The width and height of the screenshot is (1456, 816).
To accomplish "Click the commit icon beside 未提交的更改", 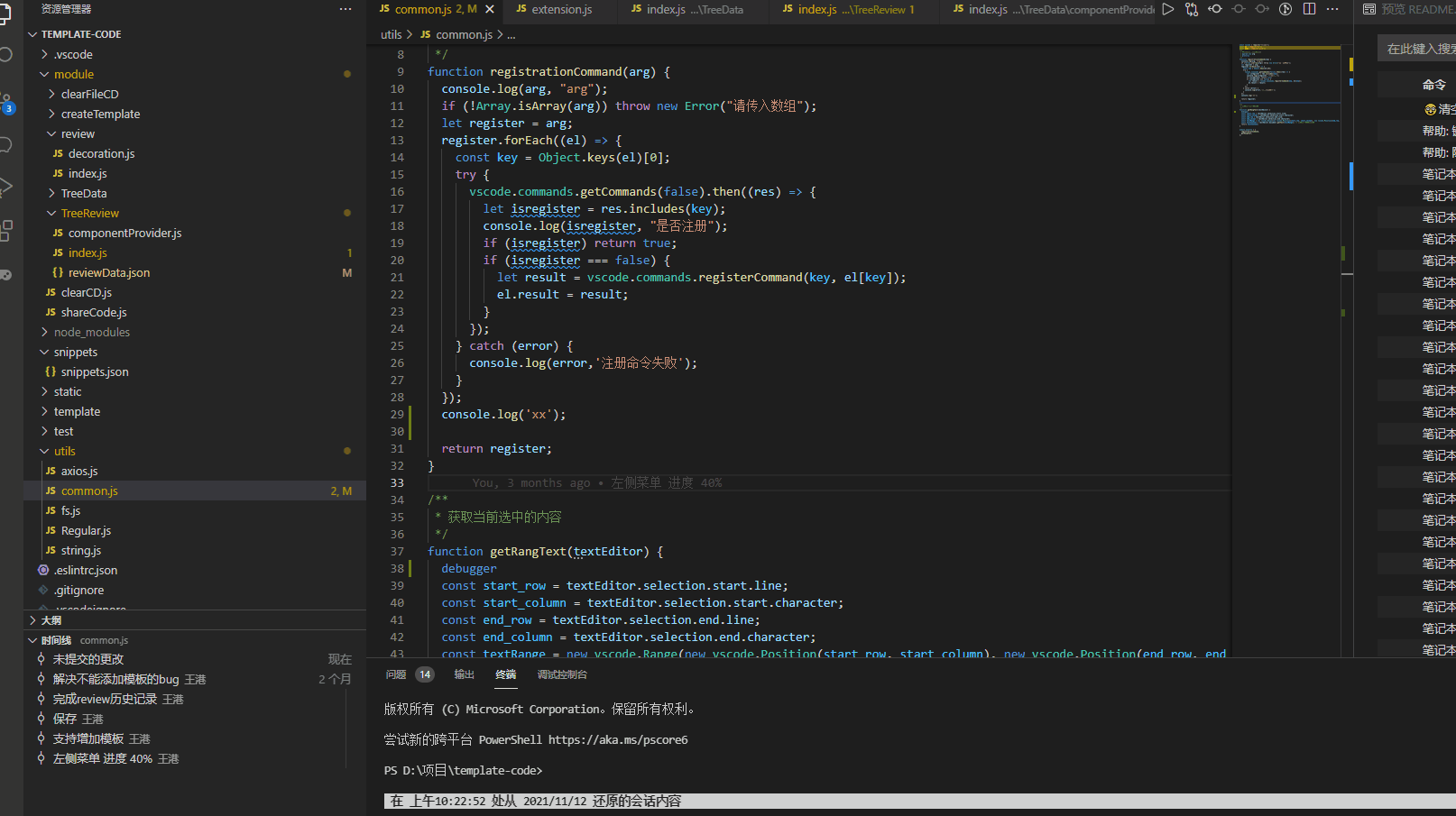I will pos(41,659).
